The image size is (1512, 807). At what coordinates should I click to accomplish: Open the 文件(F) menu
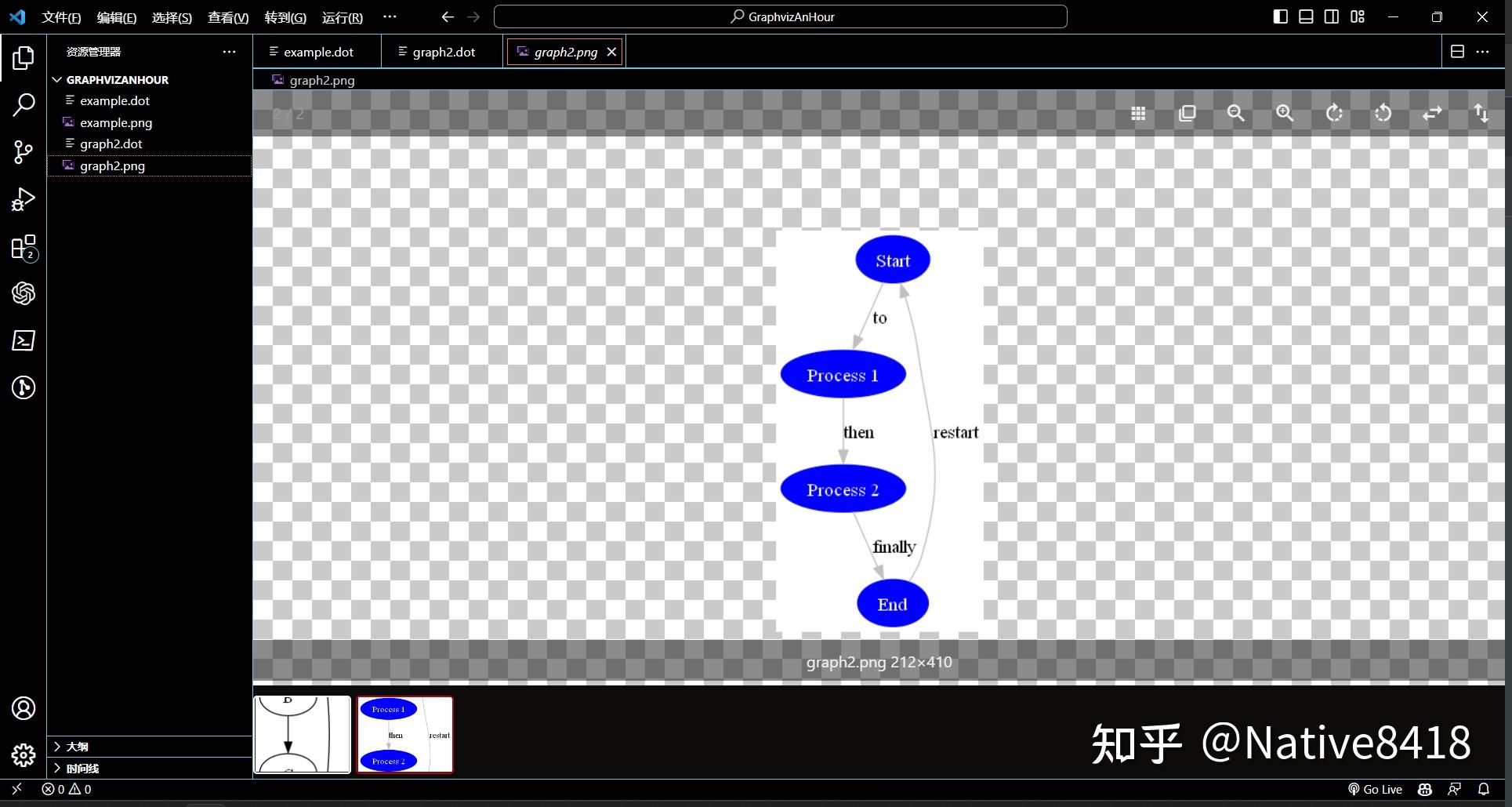[60, 16]
